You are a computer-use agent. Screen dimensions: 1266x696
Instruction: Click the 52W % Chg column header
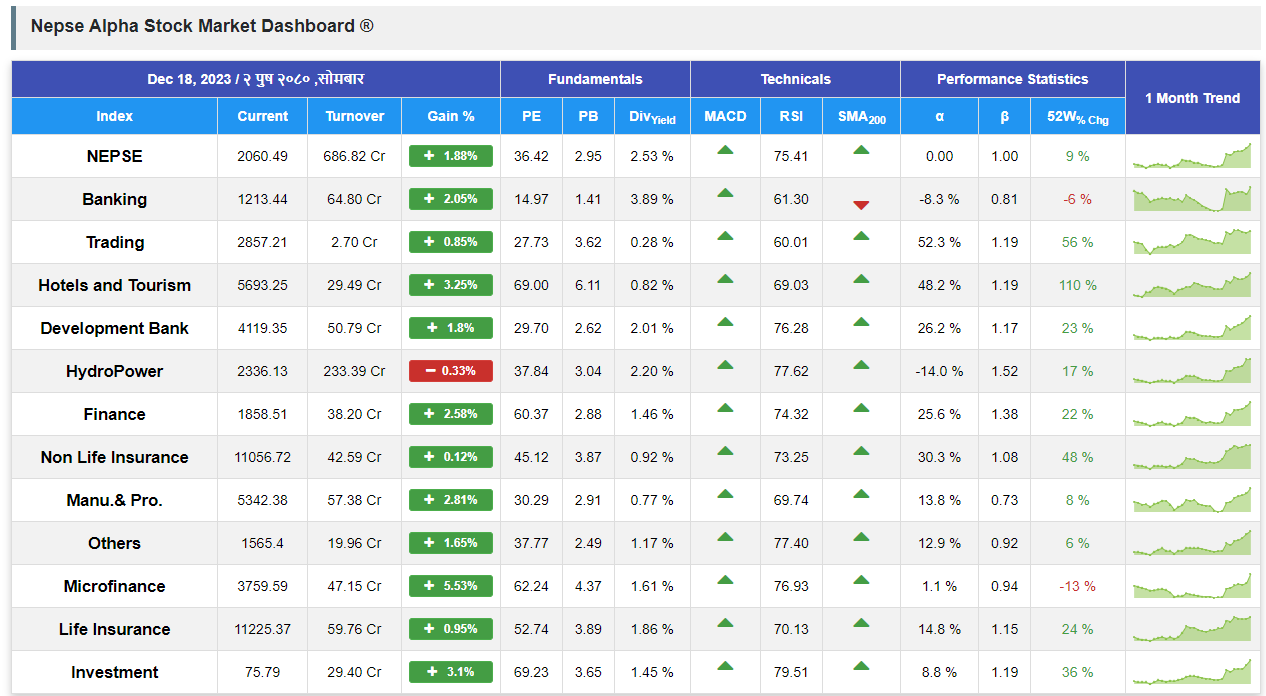[x=1078, y=117]
